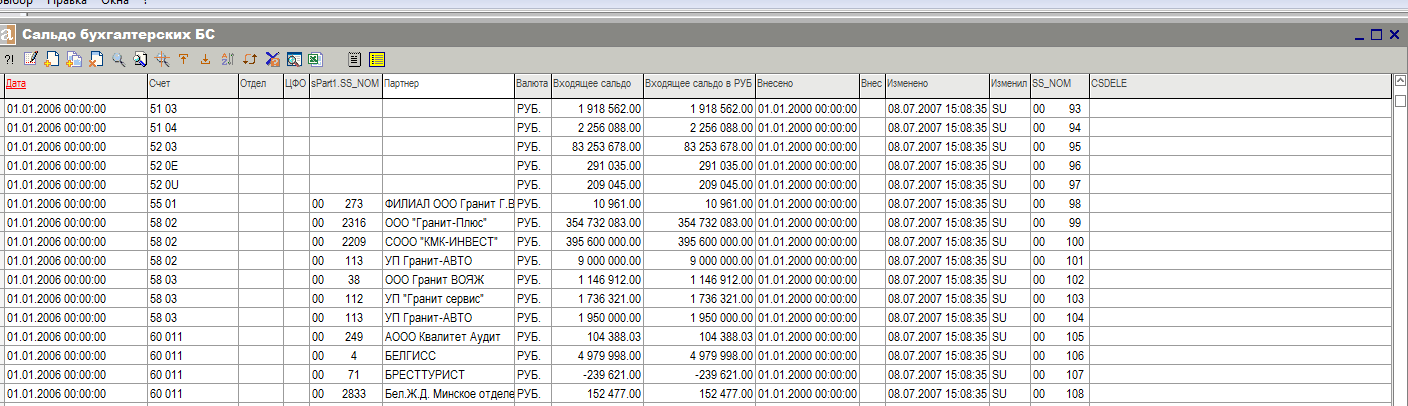The width and height of the screenshot is (1408, 406).
Task: Click the edit record pencil icon
Action: click(30, 60)
